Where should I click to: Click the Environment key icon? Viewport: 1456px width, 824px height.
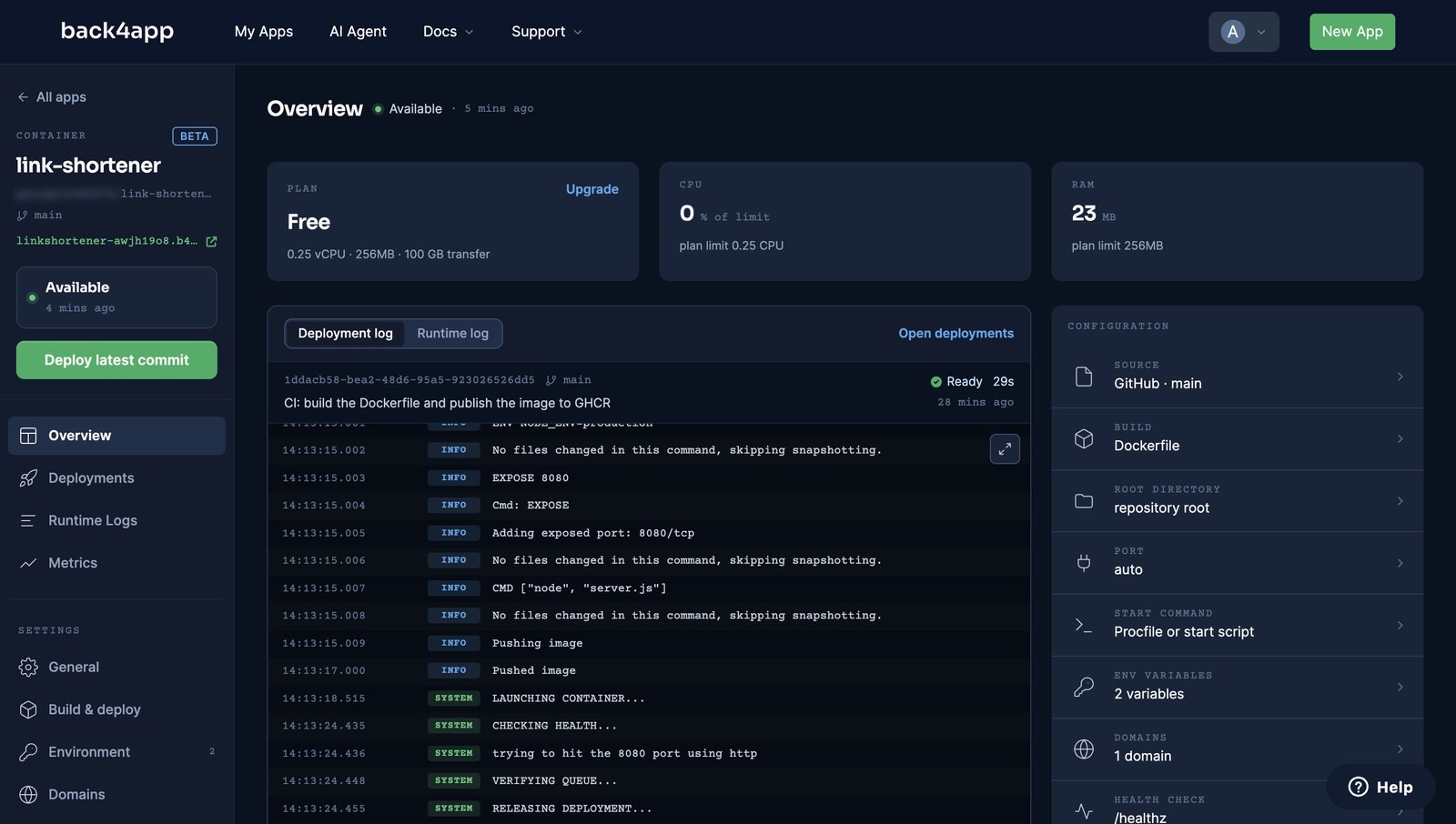(x=28, y=752)
